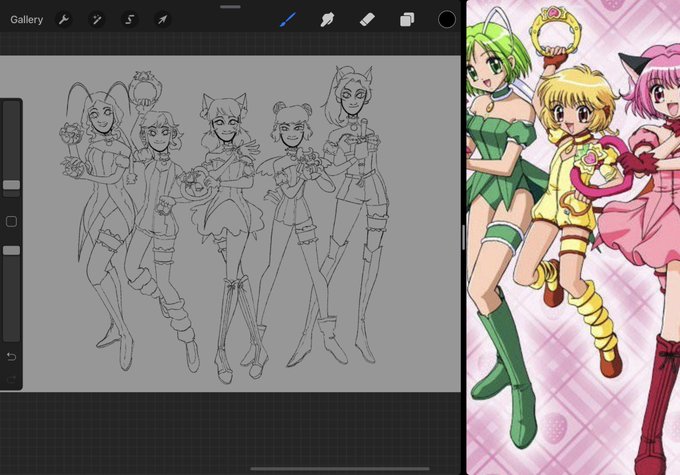Image resolution: width=680 pixels, height=475 pixels.
Task: Select the Smudge tool
Action: [x=327, y=20]
